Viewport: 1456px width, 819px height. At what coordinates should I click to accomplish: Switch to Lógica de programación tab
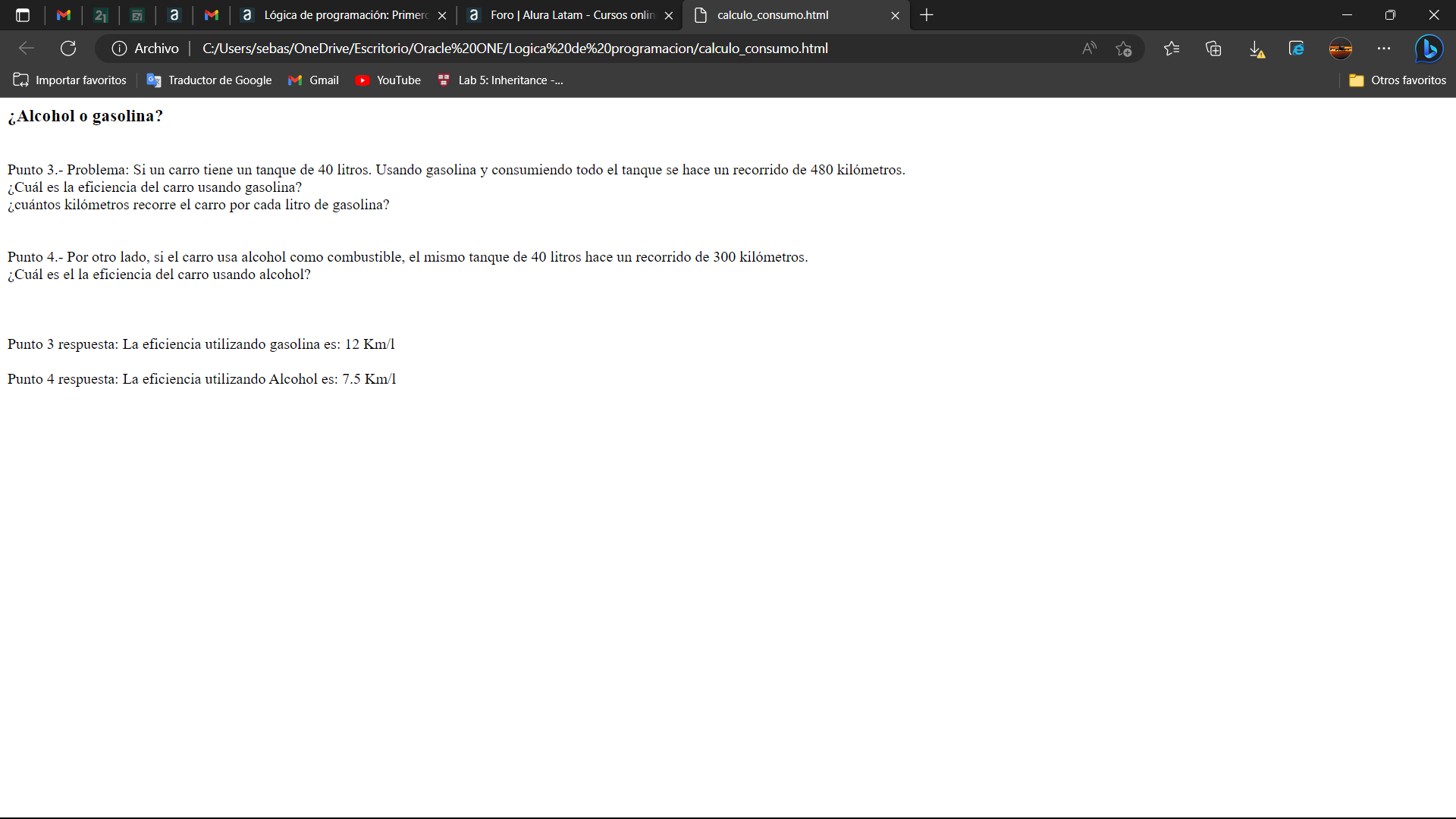click(345, 15)
